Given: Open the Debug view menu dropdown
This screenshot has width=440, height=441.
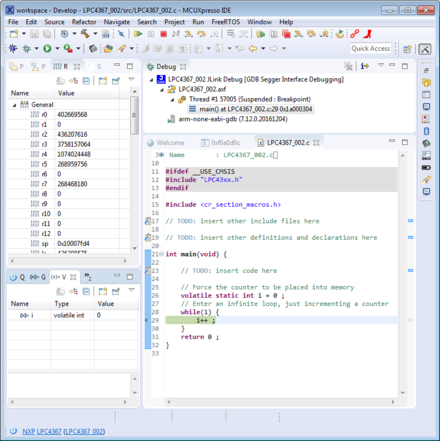Looking at the screenshot, I should coord(381,65).
